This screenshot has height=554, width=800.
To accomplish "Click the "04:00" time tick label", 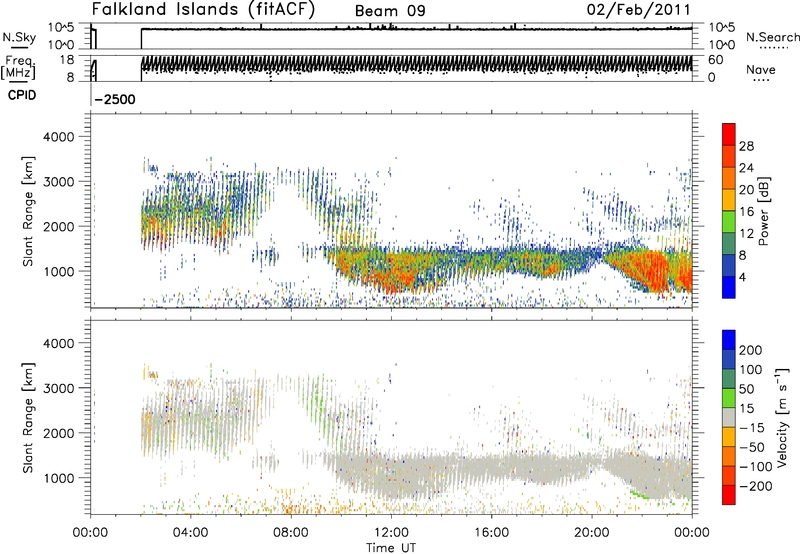I will click(x=190, y=533).
